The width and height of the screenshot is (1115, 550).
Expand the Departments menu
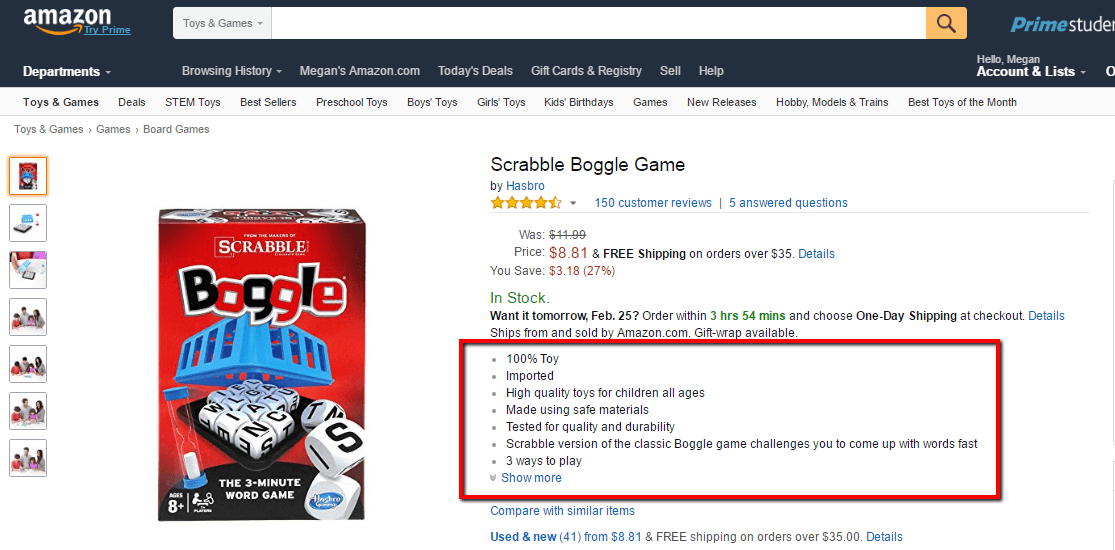pyautogui.click(x=66, y=71)
